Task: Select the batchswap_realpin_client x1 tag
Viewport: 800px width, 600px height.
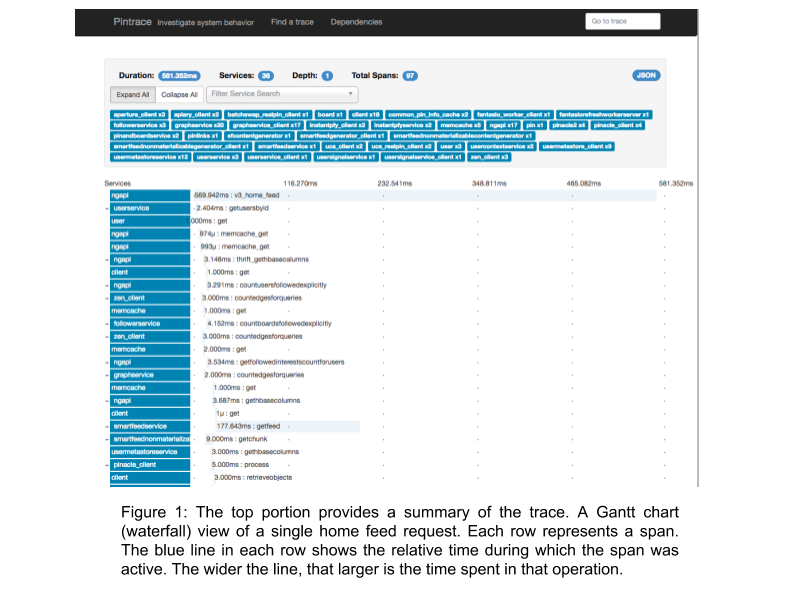Action: pyautogui.click(x=268, y=115)
